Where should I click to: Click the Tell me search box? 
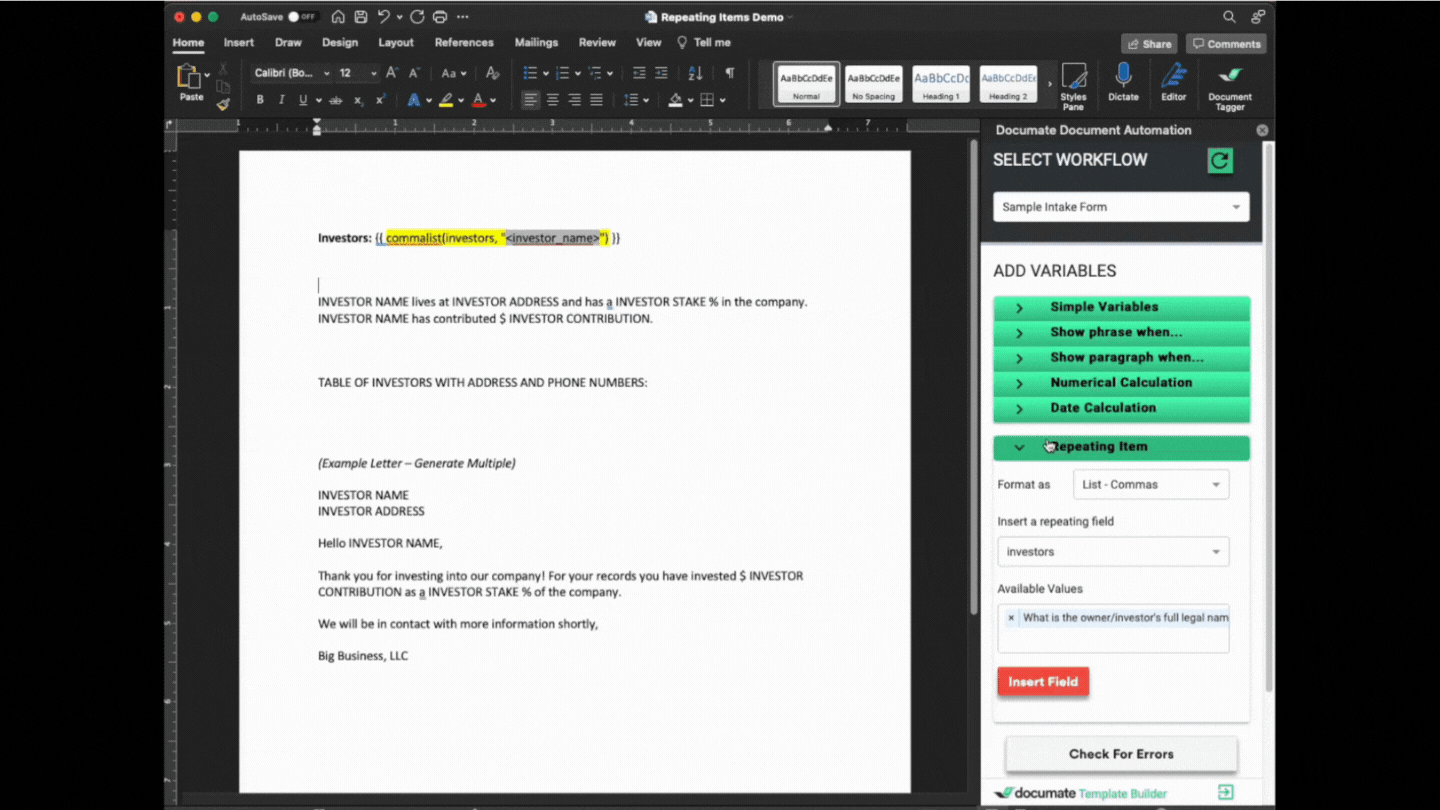point(704,43)
